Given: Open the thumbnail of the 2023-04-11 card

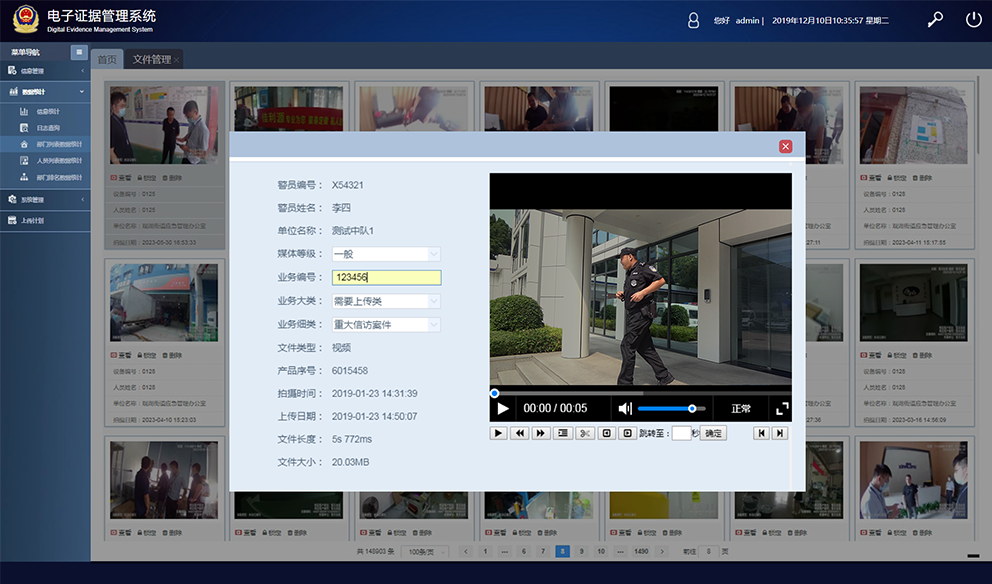Looking at the screenshot, I should [x=914, y=125].
